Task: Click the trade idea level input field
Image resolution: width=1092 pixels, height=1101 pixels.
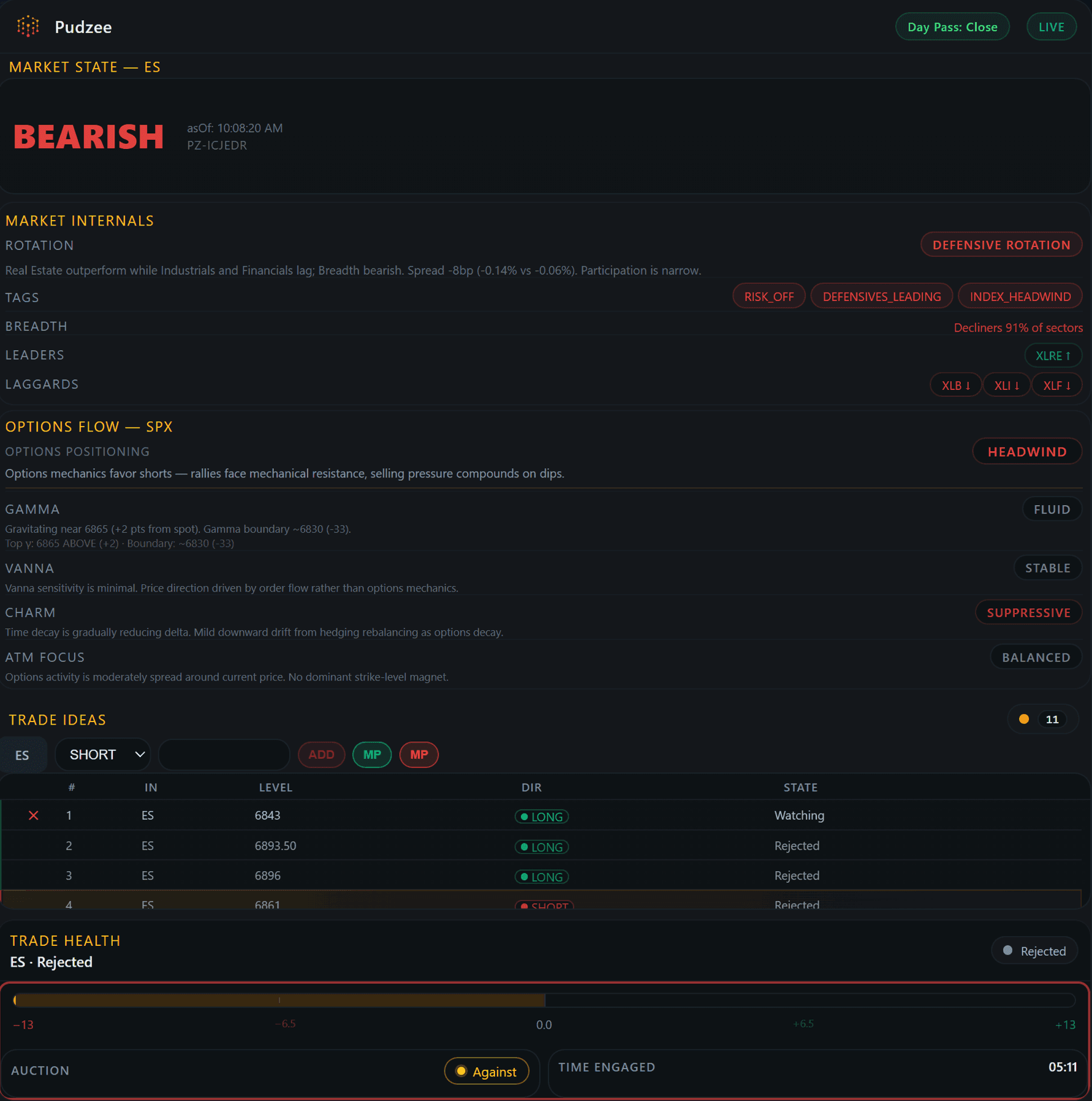Action: [224, 755]
